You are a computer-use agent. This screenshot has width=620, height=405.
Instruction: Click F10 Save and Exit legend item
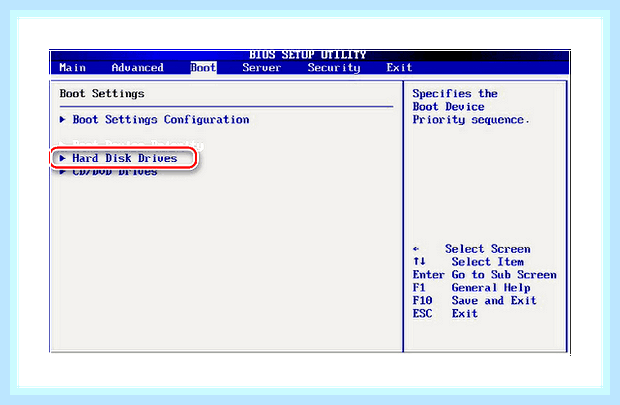474,301
